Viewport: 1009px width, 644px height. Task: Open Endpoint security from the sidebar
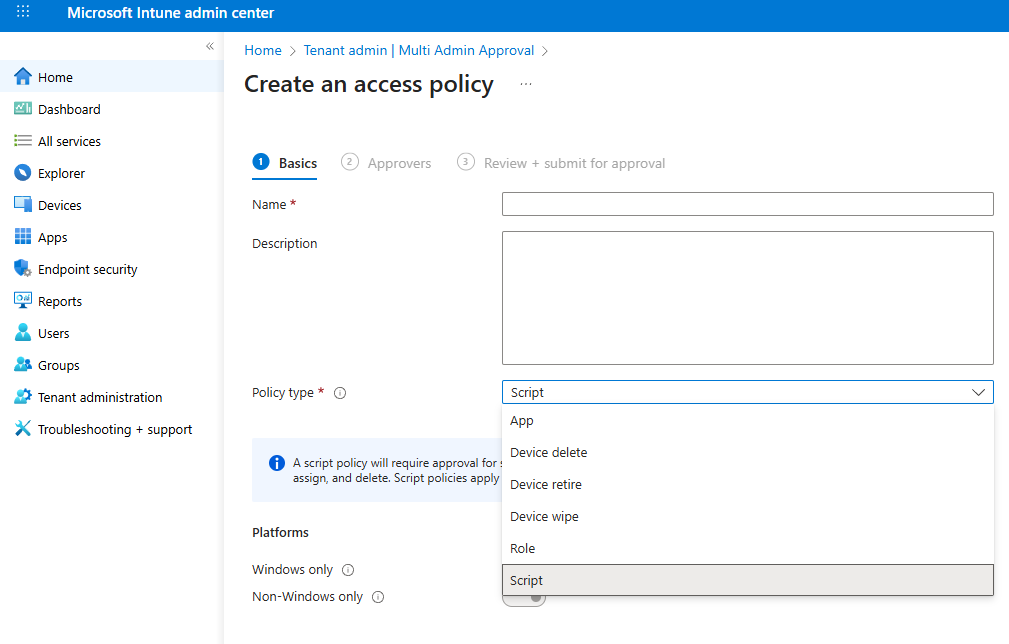tap(22, 268)
